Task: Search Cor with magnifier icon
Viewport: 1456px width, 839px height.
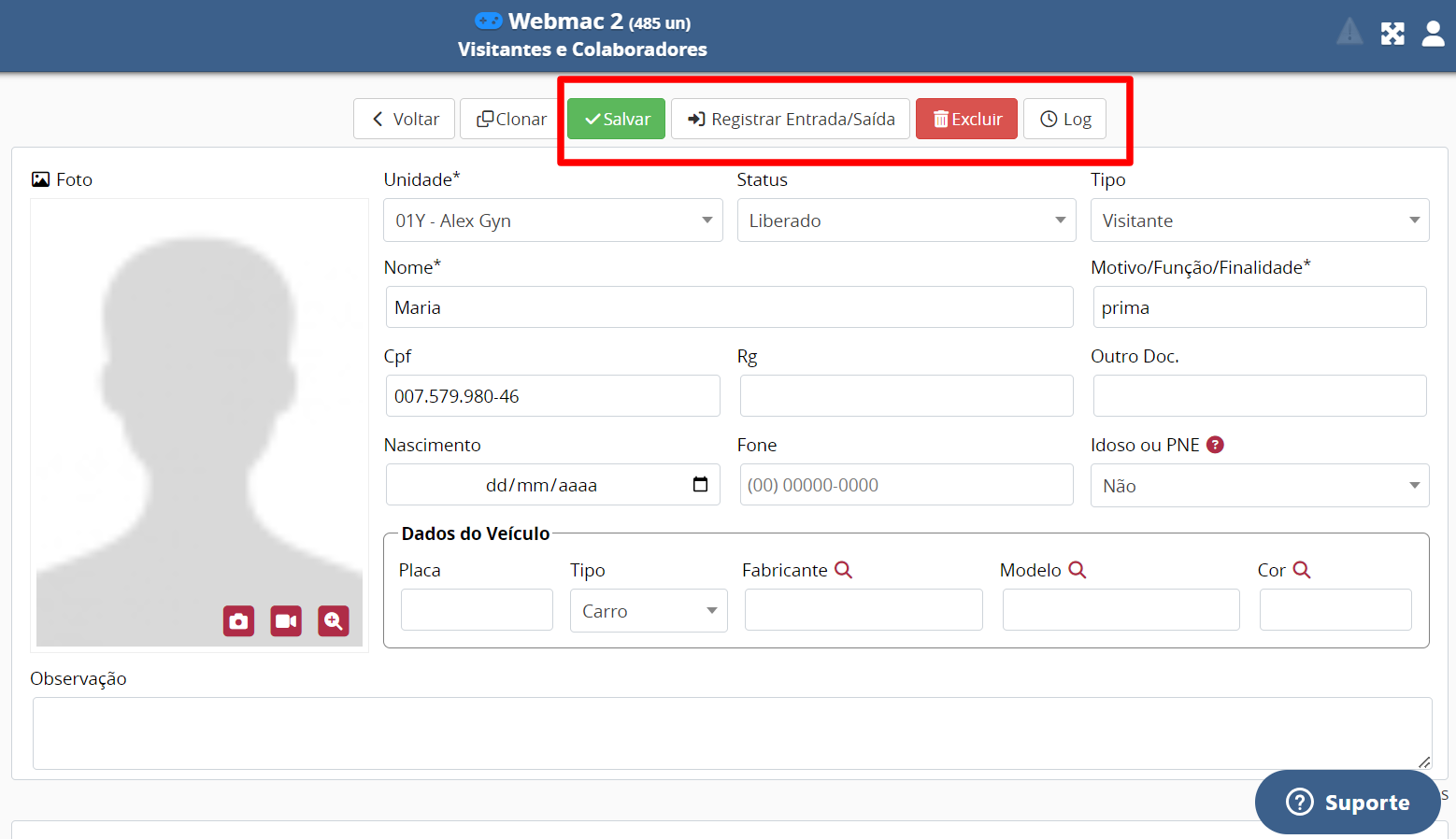Action: click(1301, 570)
